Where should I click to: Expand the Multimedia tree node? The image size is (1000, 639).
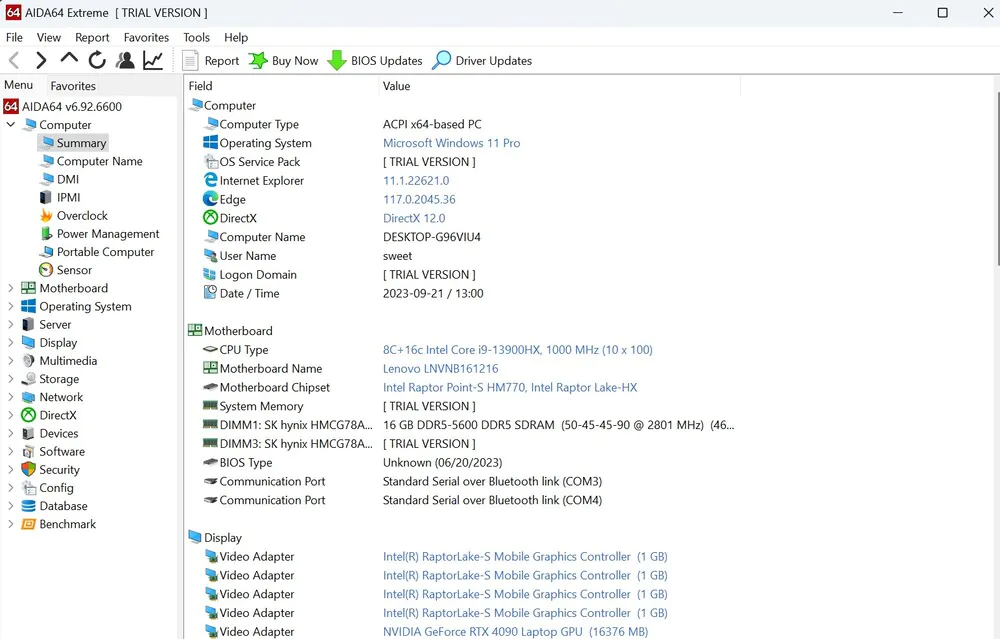tap(10, 360)
